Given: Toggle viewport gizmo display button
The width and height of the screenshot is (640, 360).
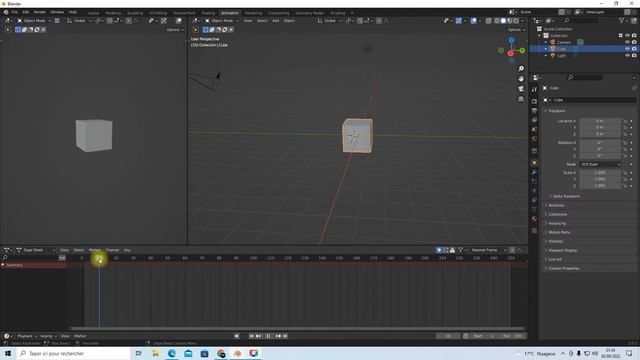Looking at the screenshot, I should click(x=459, y=20).
